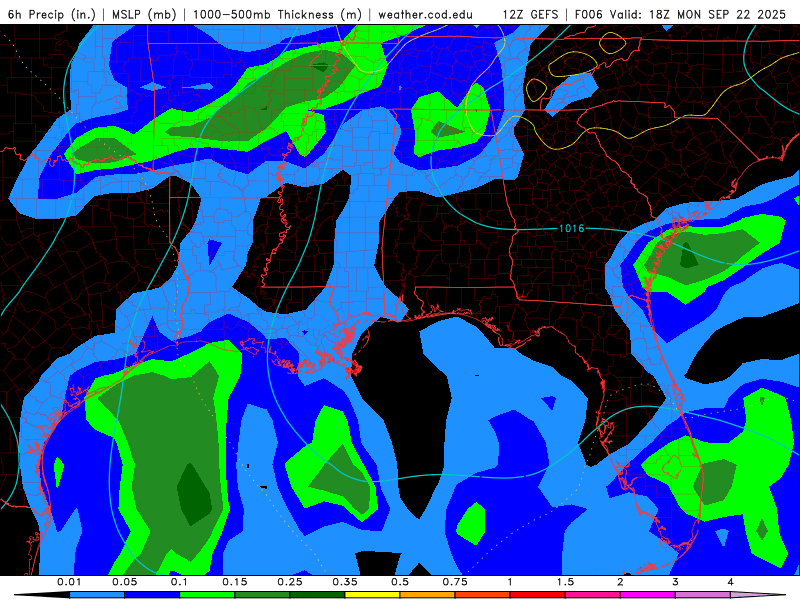Pick the medium green legend swatch
This screenshot has width=800, height=600.
point(262,595)
